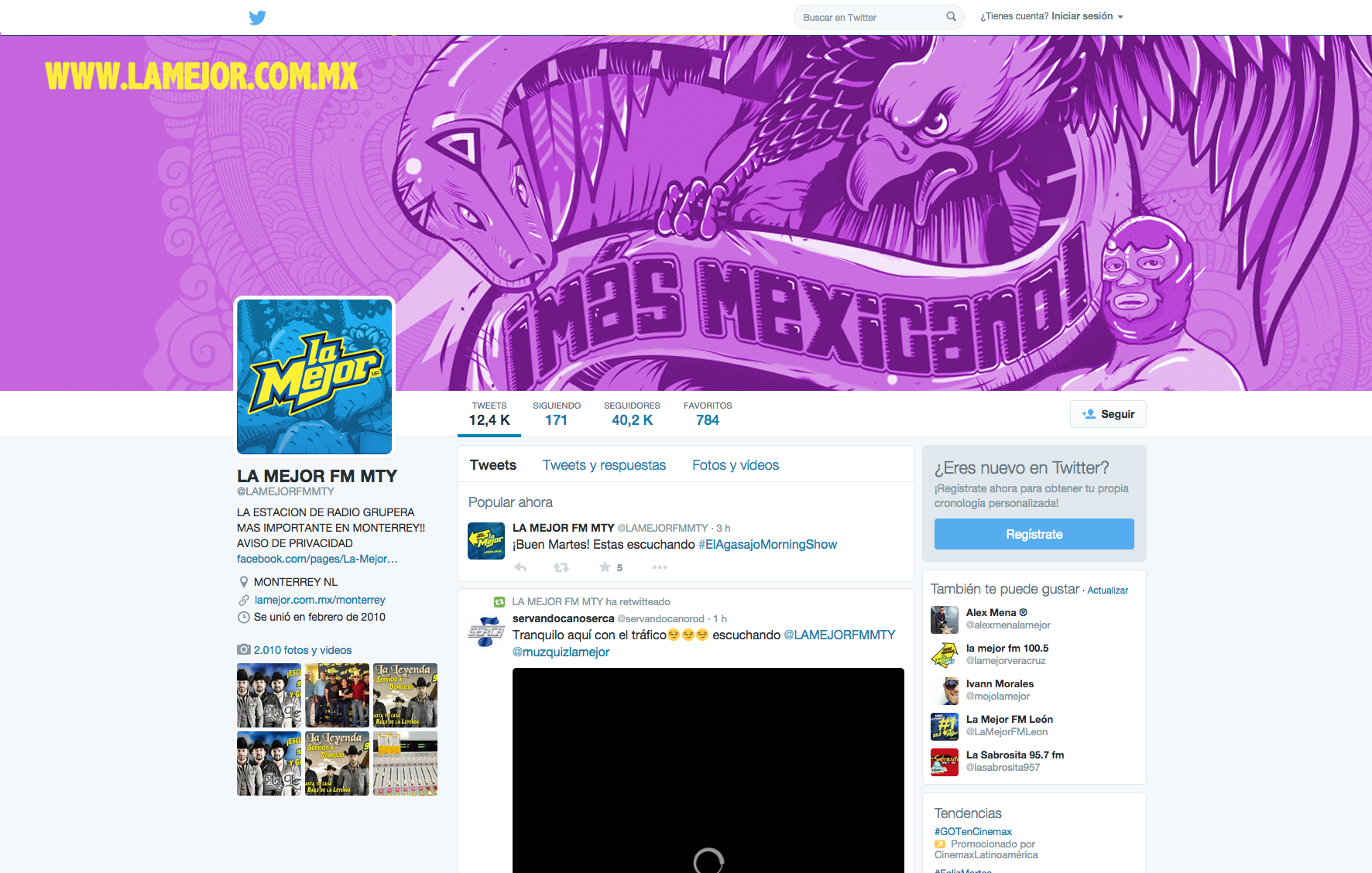Click the purple Más Mexicano header banner

(686, 213)
